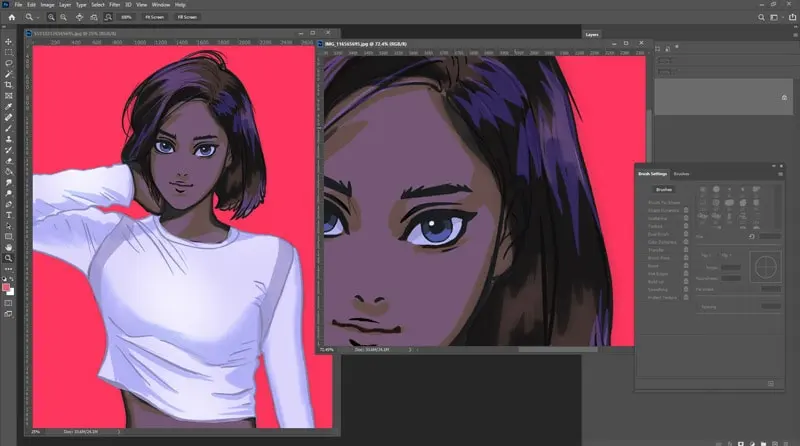Select the Spot Healing Brush tool
The image size is (800, 446).
tap(8, 117)
